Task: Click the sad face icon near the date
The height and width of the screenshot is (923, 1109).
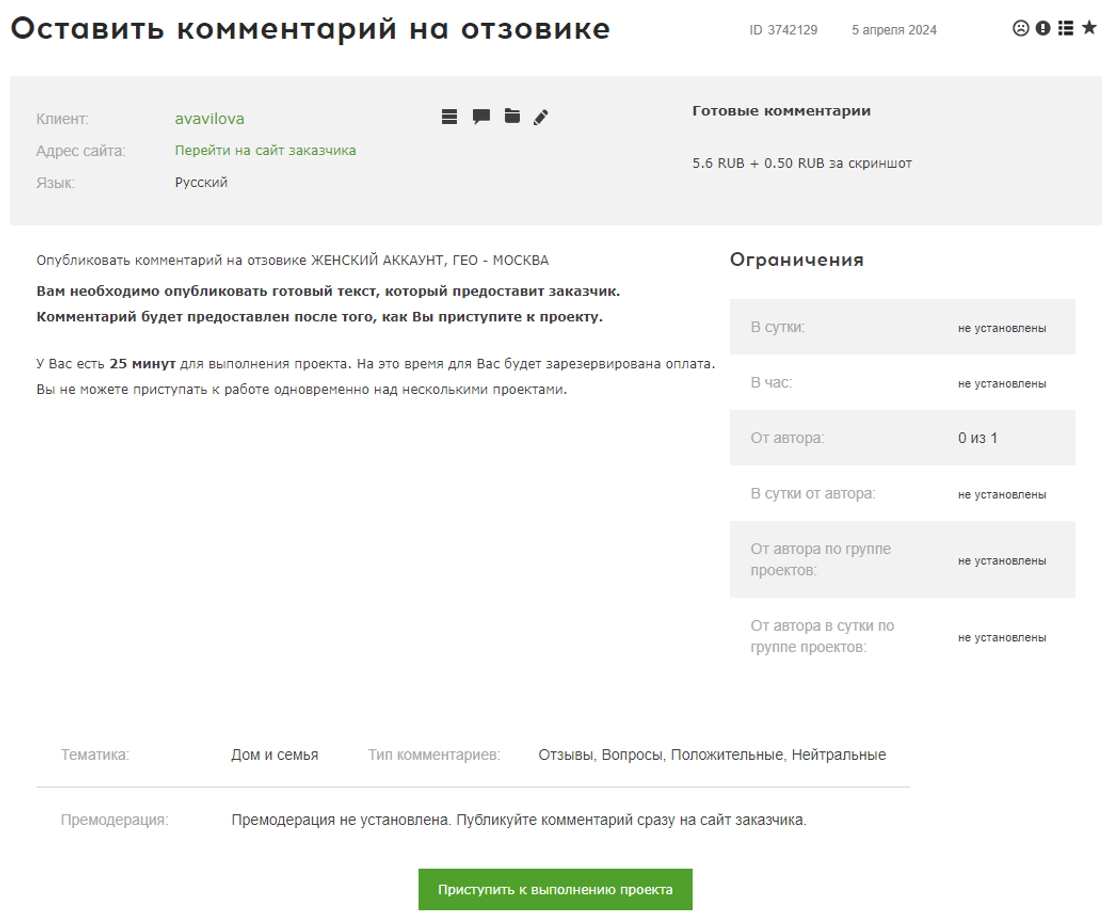Action: tap(1020, 28)
